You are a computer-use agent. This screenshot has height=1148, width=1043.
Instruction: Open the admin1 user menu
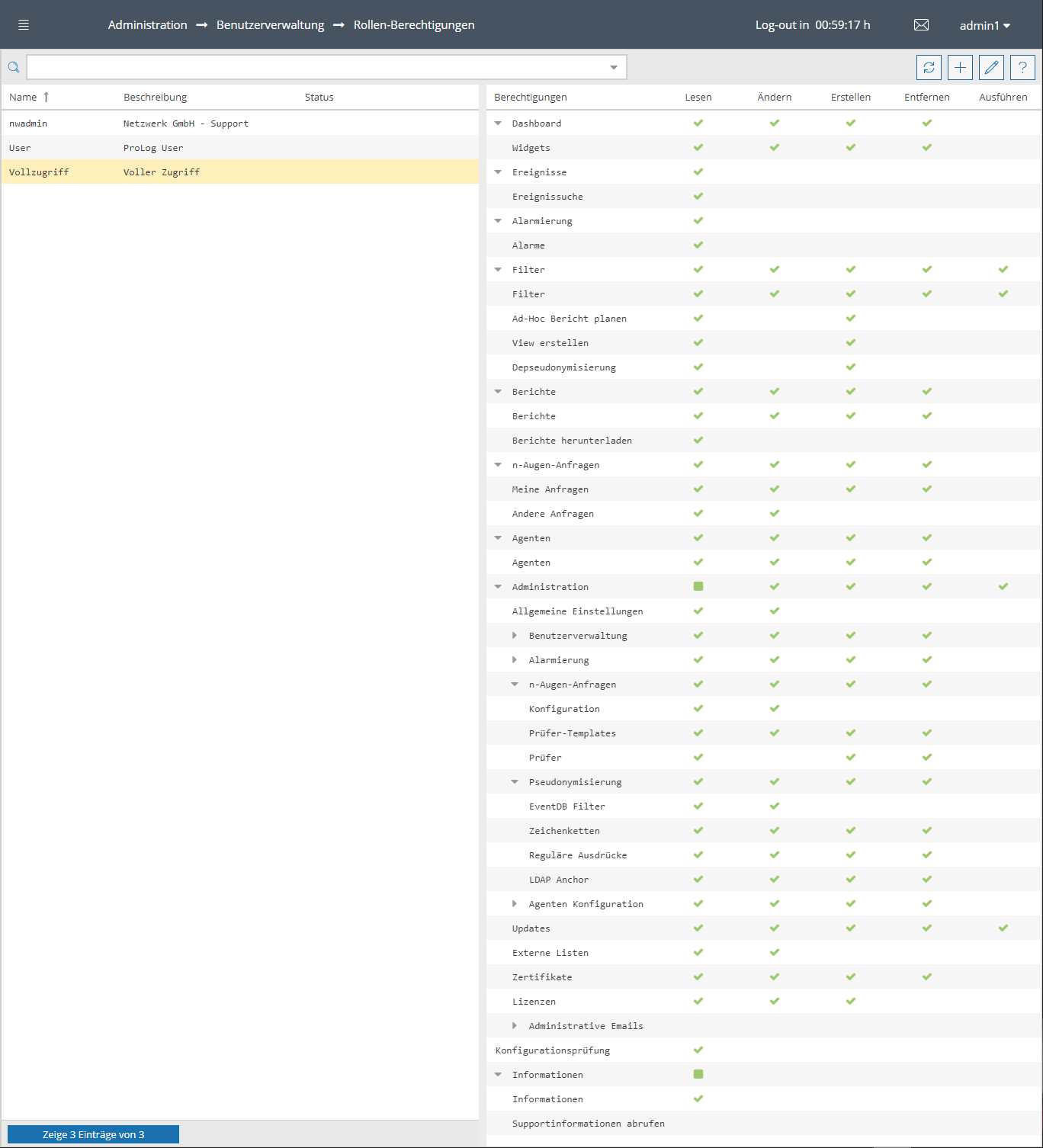[x=984, y=26]
